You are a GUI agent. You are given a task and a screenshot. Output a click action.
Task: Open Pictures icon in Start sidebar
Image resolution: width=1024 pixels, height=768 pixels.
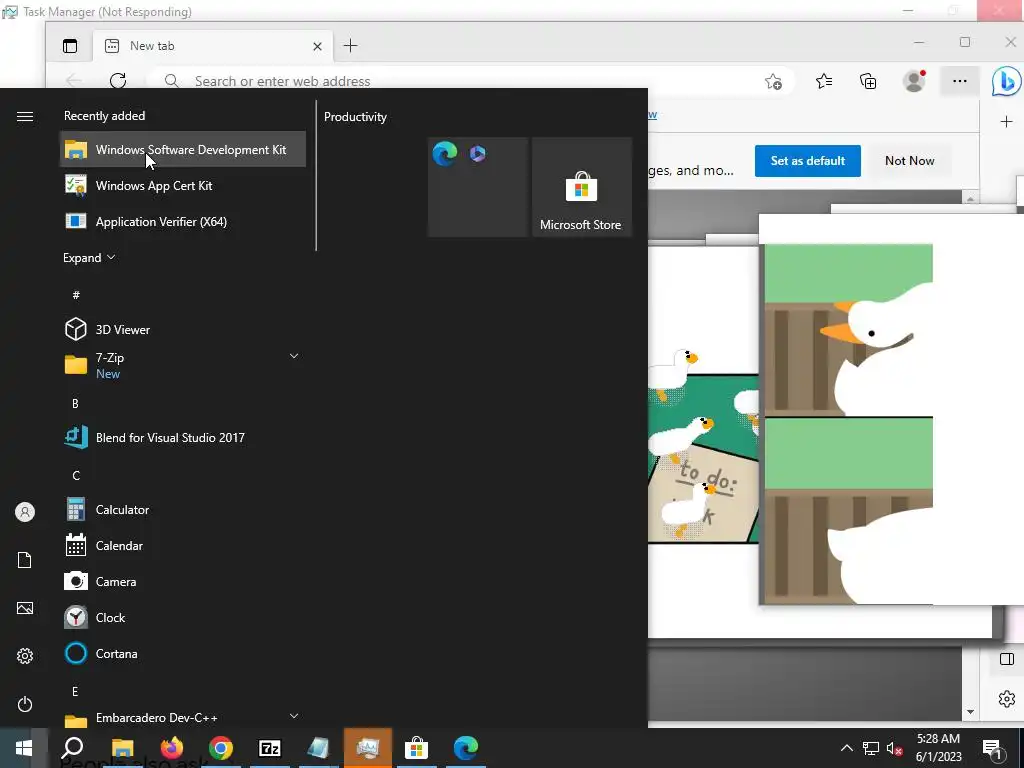(25, 608)
